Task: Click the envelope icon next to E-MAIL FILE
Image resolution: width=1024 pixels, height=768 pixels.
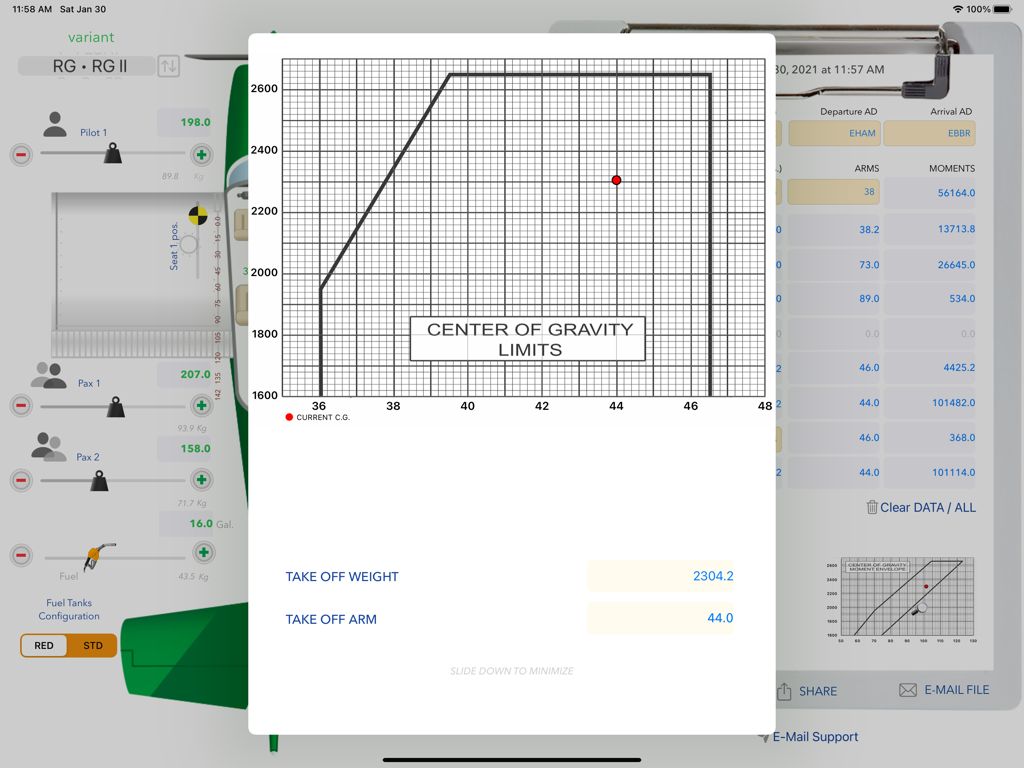Action: [x=906, y=689]
